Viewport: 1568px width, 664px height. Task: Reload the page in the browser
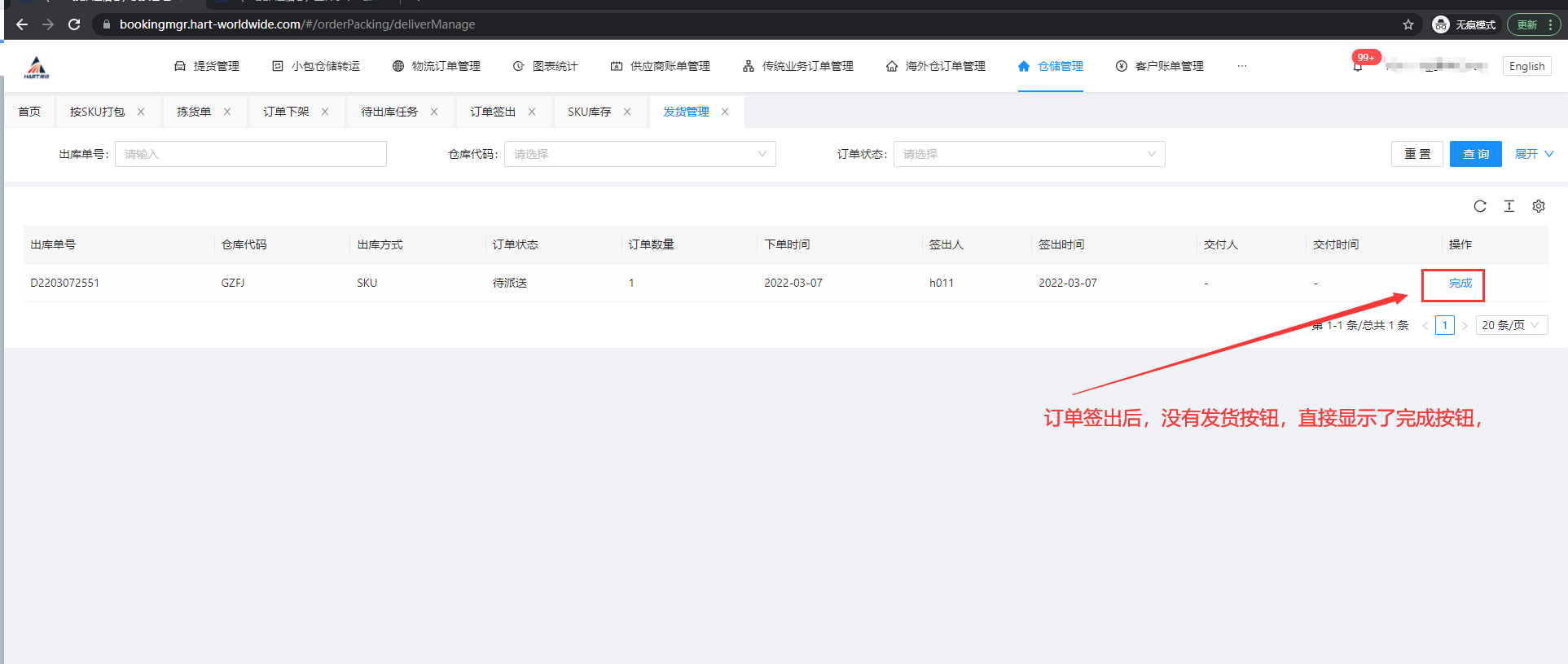tap(74, 24)
